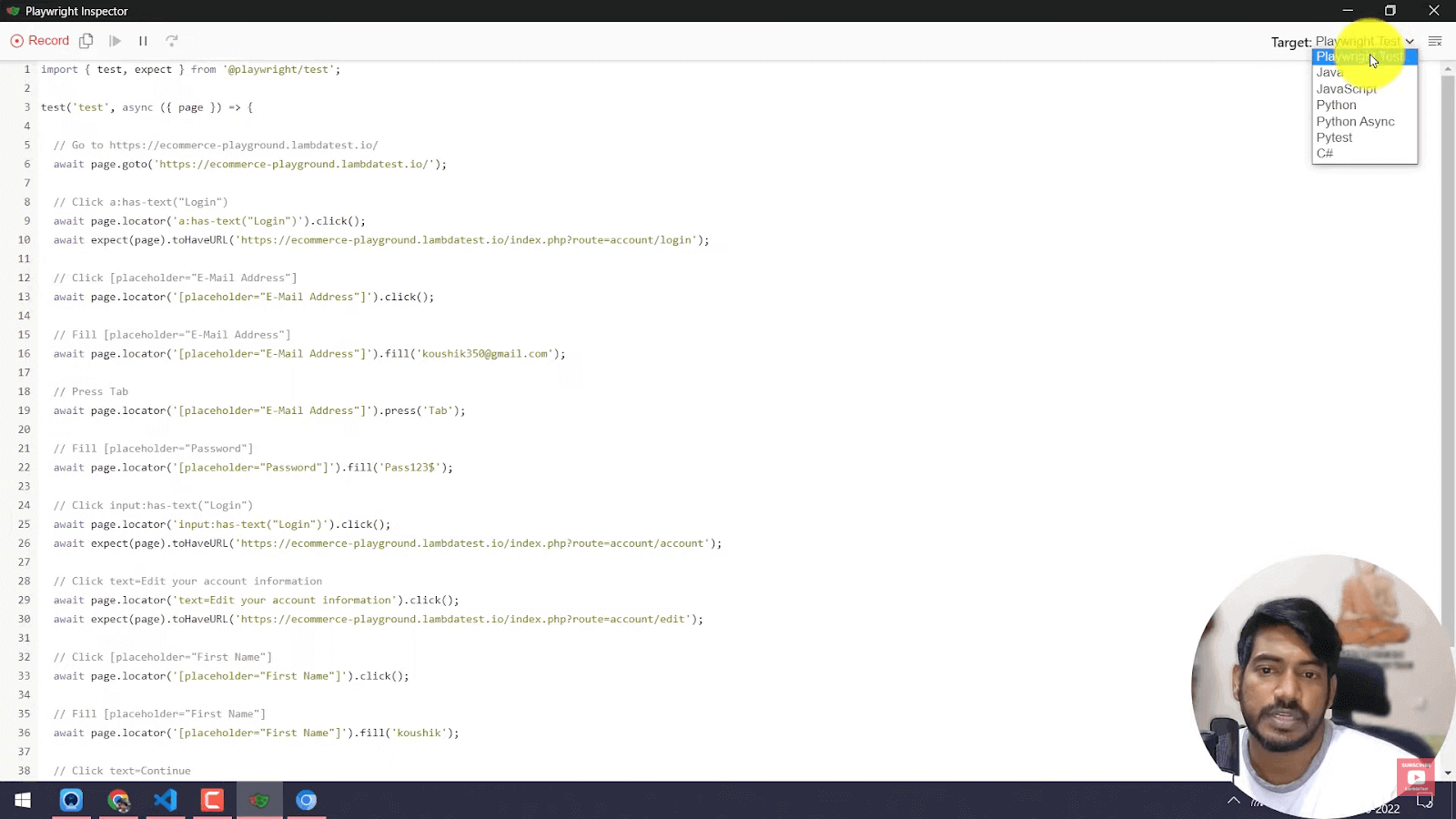Clear the generated code with toolbar icon
The image size is (1456, 819).
pyautogui.click(x=1435, y=42)
